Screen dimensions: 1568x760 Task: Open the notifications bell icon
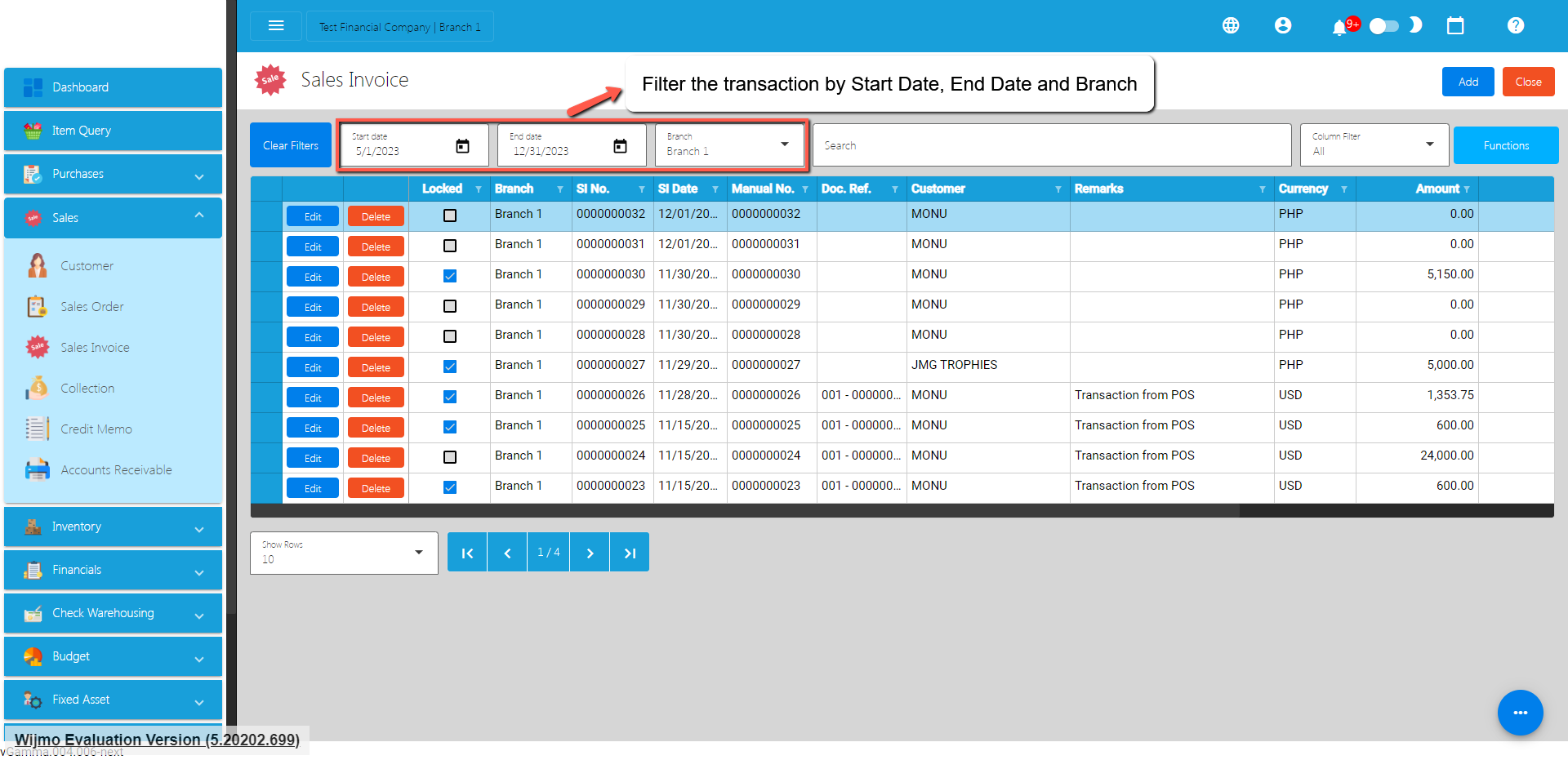point(1339,28)
